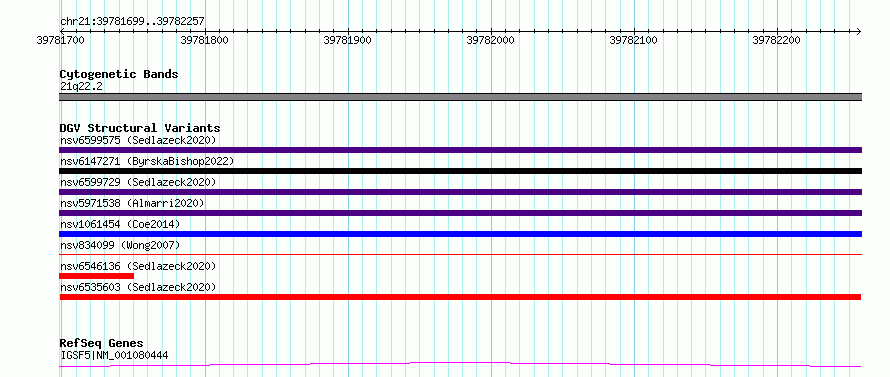Image resolution: width=890 pixels, height=377 pixels.
Task: Click the purple bar under nsv6599729
Action: click(460, 192)
